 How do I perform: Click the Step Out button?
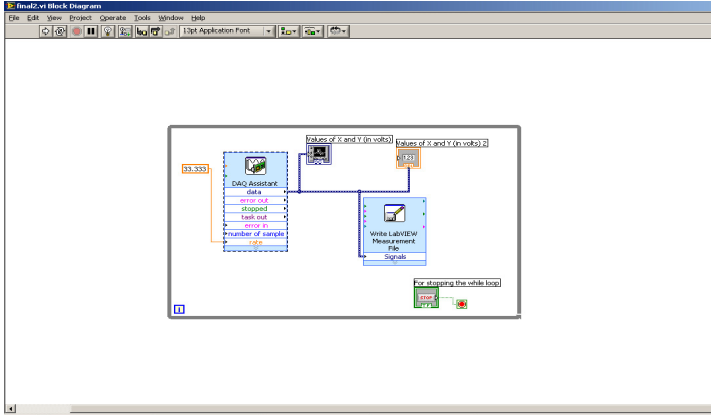tap(170, 31)
